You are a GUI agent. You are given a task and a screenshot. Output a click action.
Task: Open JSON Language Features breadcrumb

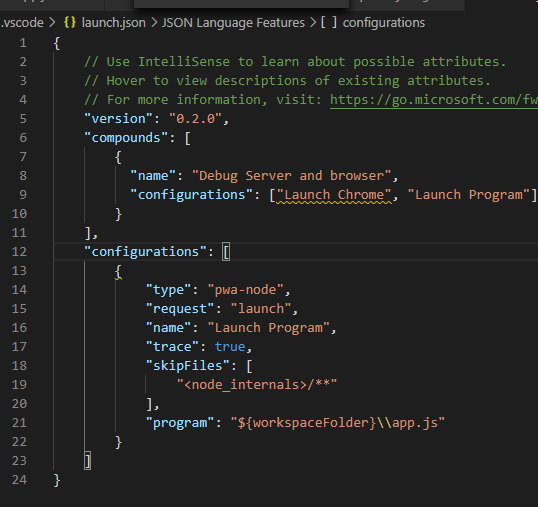pyautogui.click(x=233, y=23)
